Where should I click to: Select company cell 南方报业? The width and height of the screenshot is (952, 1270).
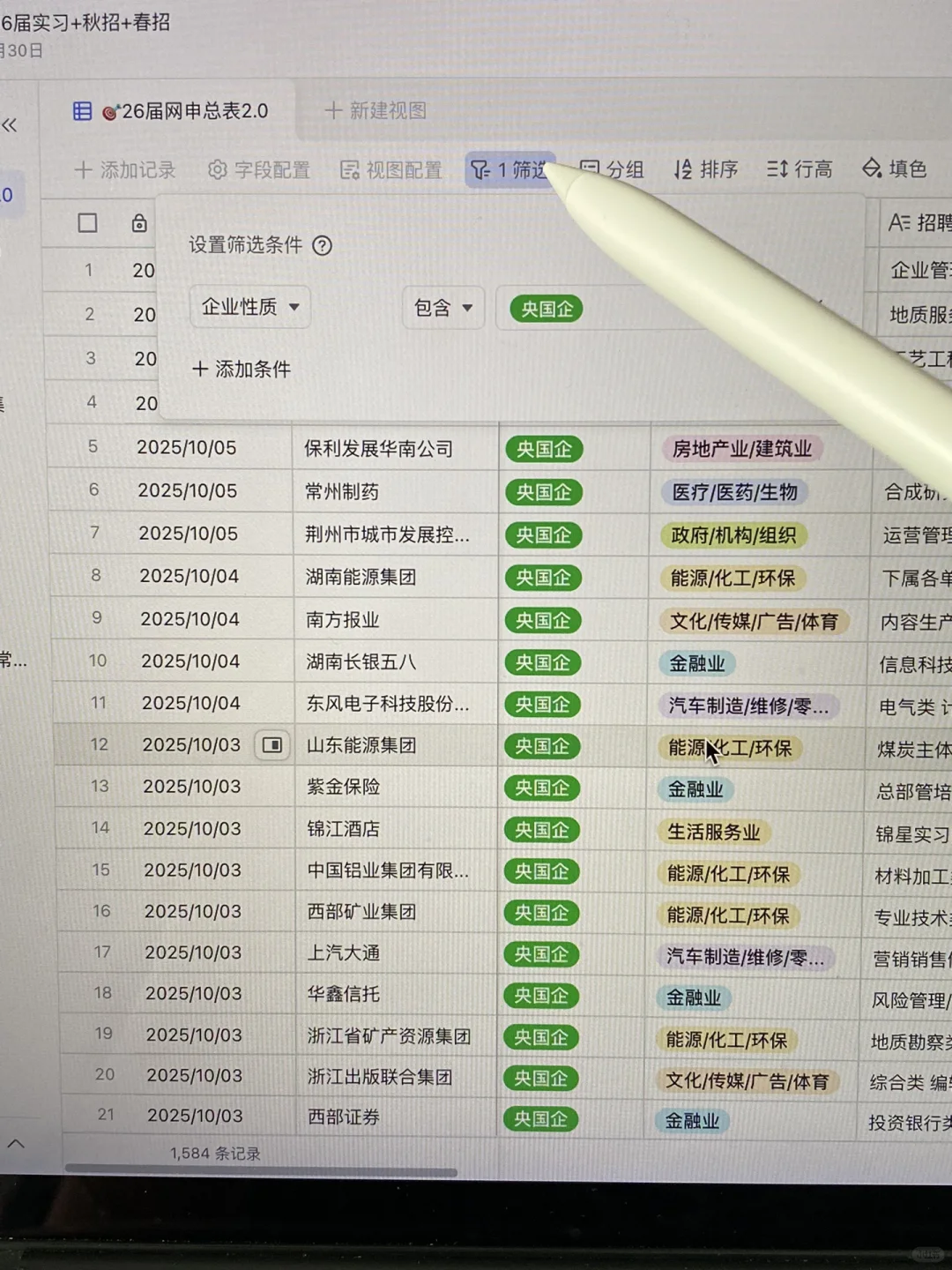pos(396,620)
